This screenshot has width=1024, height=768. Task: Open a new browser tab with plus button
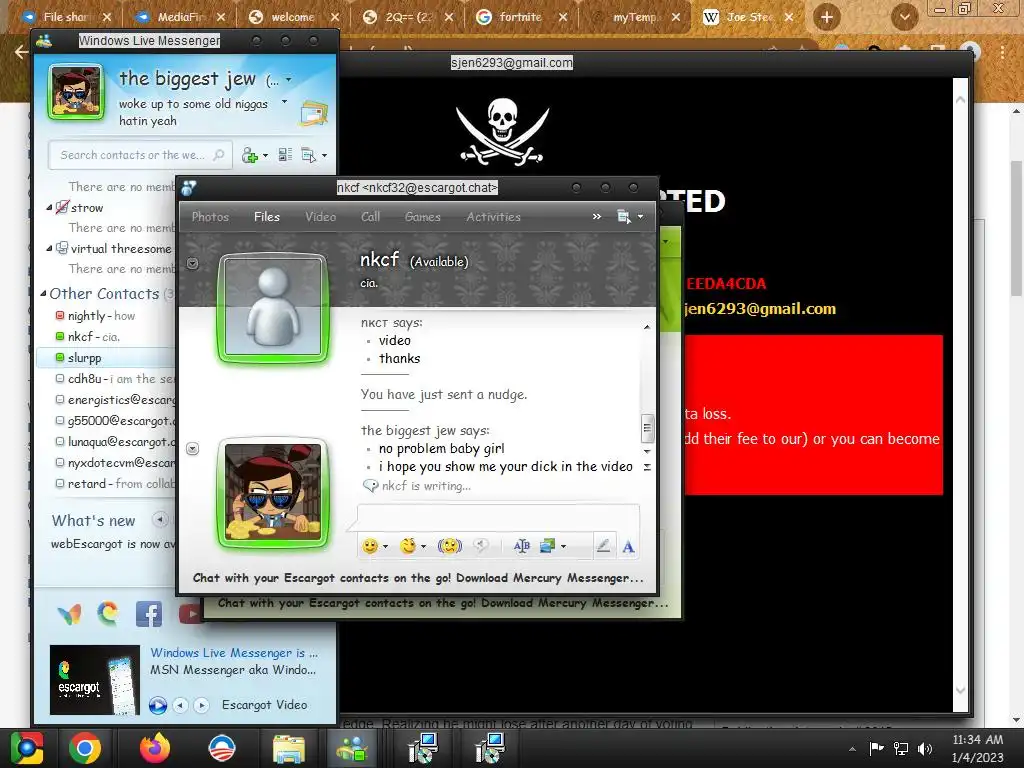pos(827,17)
